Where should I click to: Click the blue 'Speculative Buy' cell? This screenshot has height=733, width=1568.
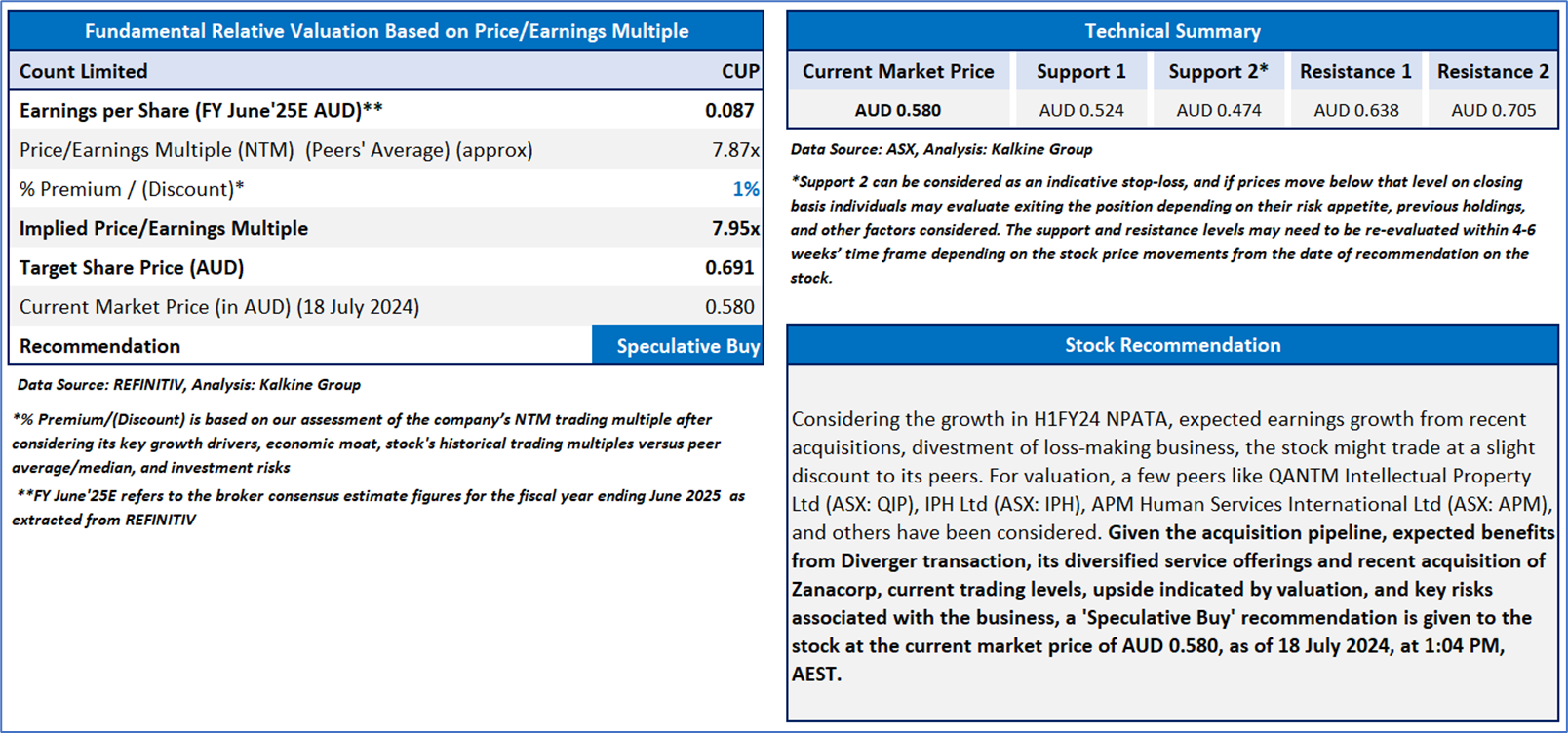point(678,346)
